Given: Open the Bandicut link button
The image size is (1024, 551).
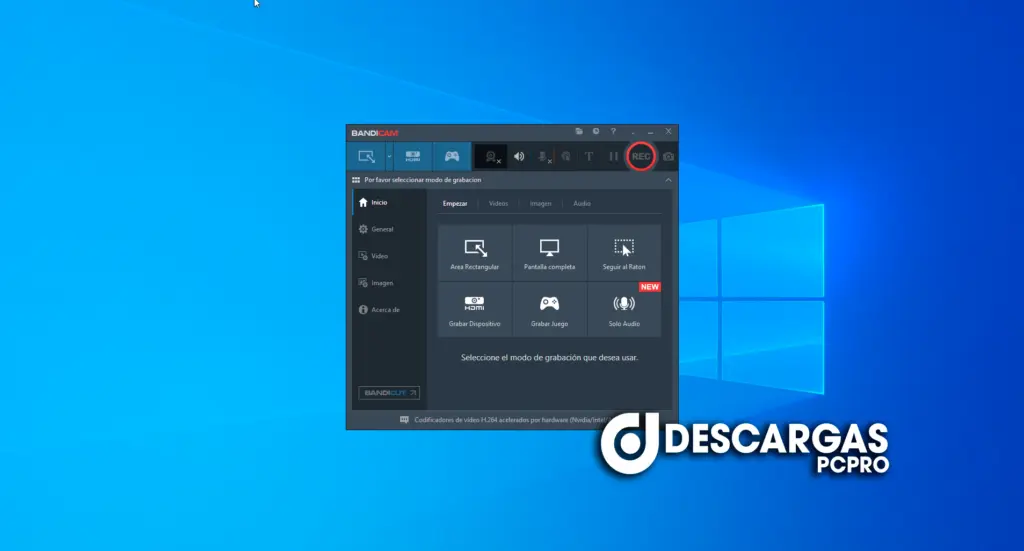Looking at the screenshot, I should (x=389, y=393).
